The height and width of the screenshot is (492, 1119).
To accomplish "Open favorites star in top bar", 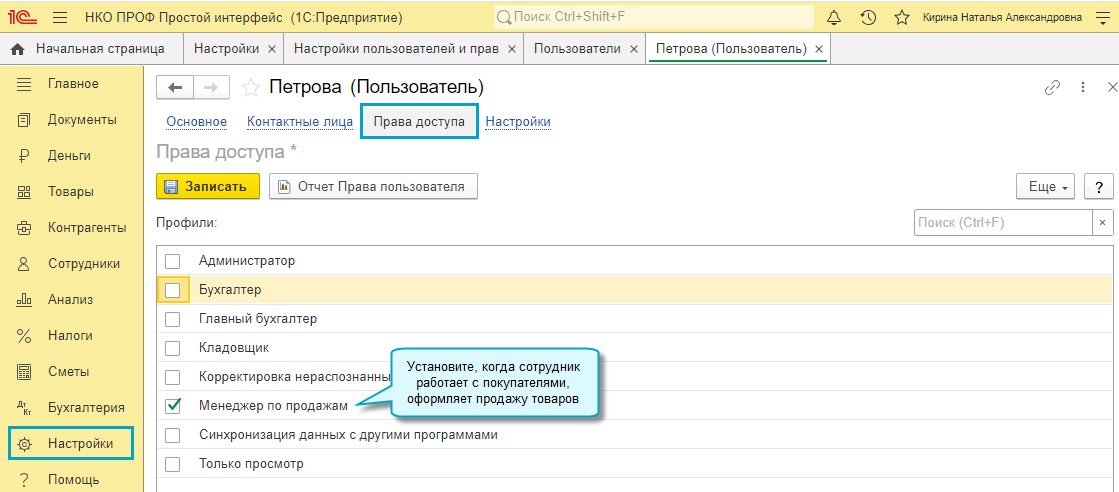I will (x=901, y=18).
